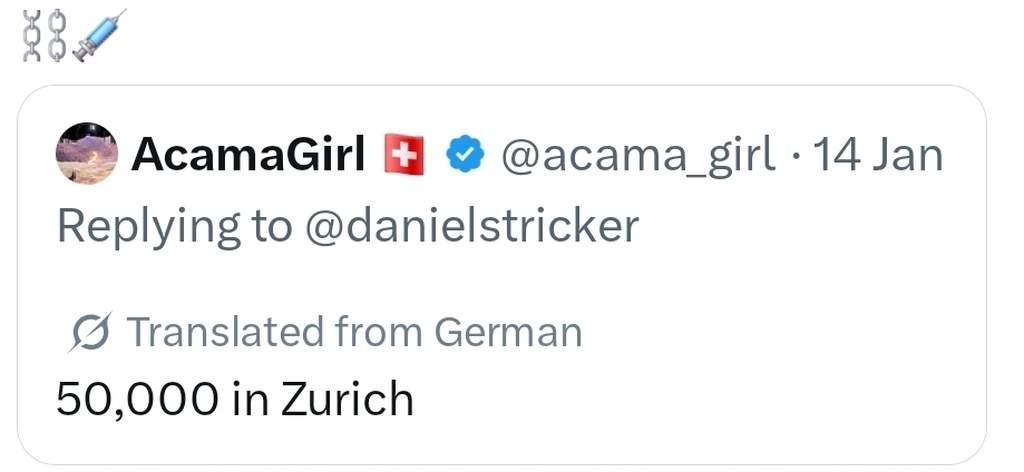Click the word "German" in the translation note
This screenshot has height=472, width=1024.
coord(512,332)
